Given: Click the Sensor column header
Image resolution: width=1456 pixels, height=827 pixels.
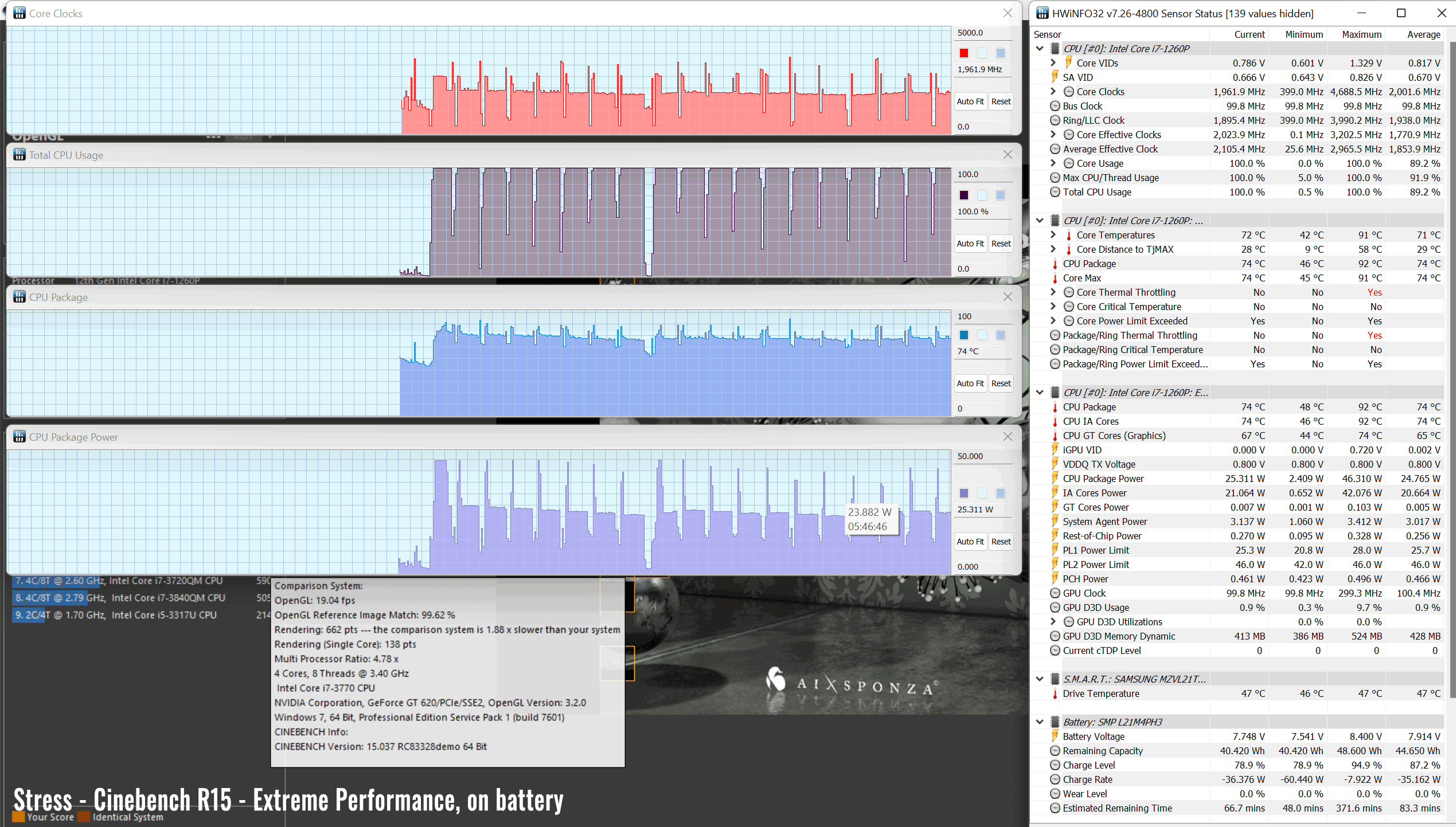Looking at the screenshot, I should pos(1121,34).
